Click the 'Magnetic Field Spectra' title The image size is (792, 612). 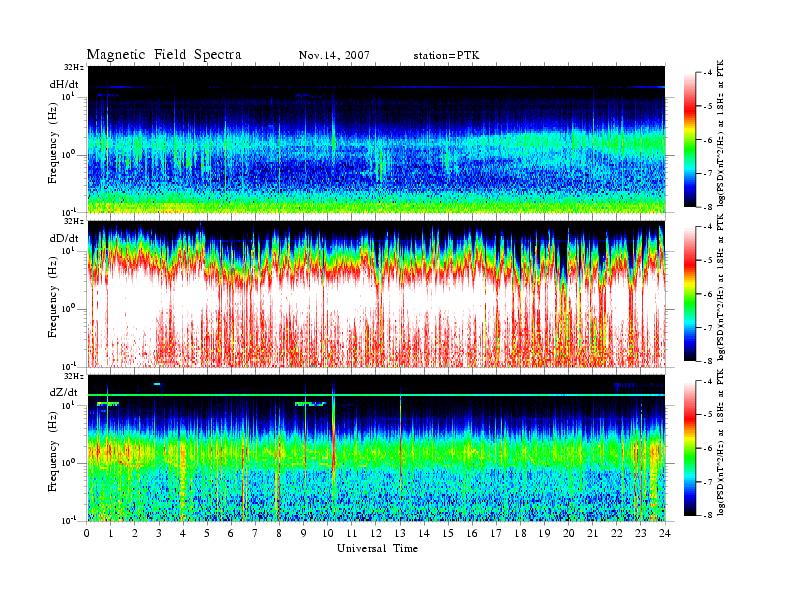tap(164, 55)
